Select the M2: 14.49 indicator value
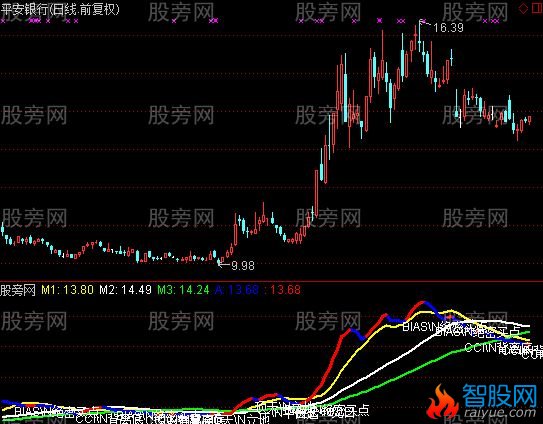543x424 pixels. pyautogui.click(x=125, y=290)
